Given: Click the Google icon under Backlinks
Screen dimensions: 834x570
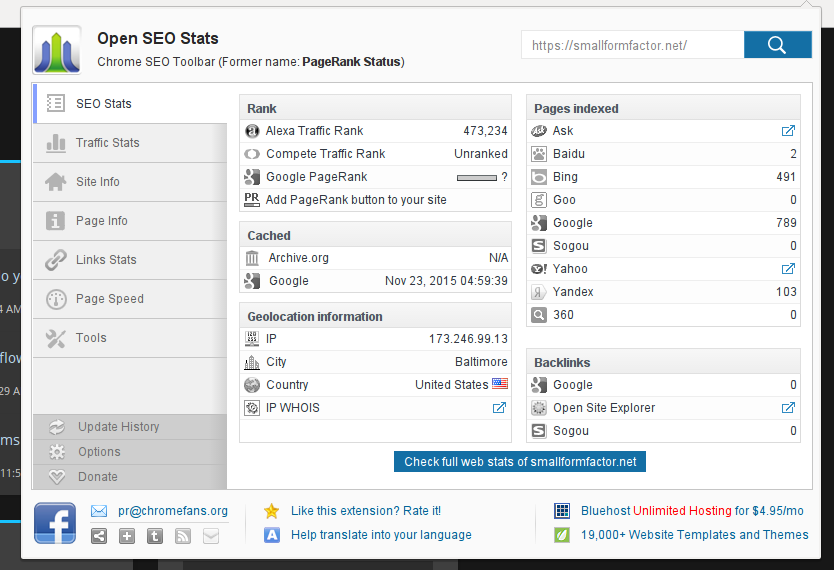Looking at the screenshot, I should coord(539,385).
